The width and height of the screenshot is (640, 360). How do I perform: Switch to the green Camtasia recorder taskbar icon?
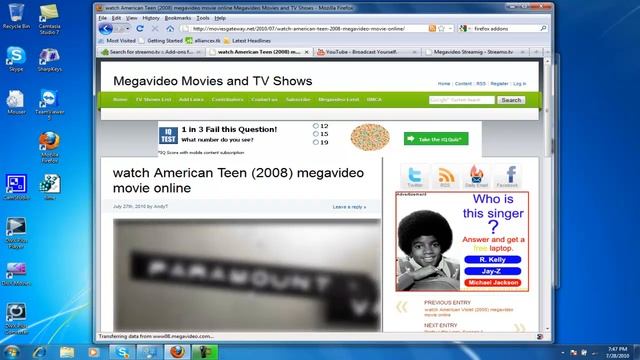tap(205, 352)
